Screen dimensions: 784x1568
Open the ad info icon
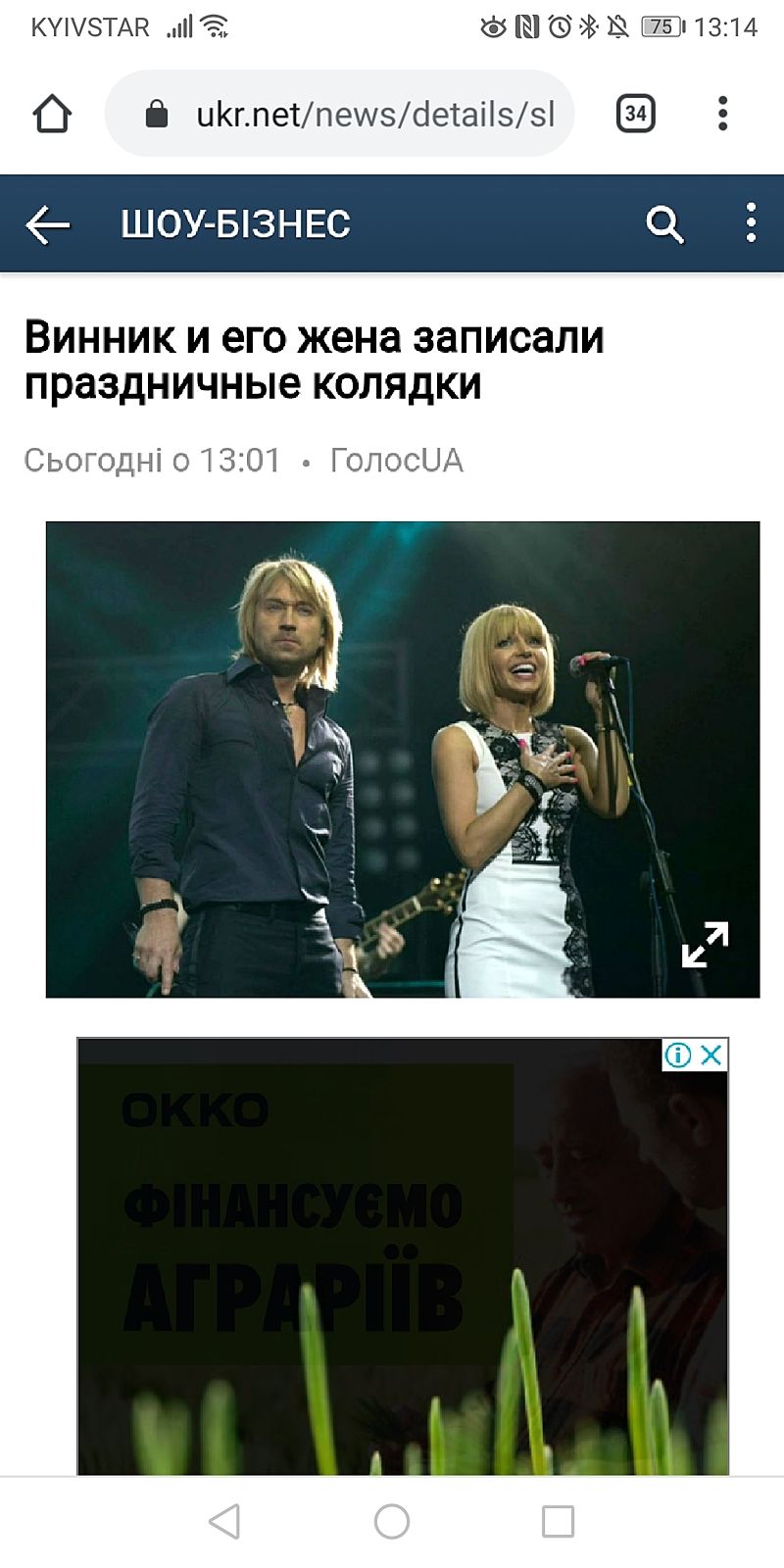(678, 1054)
